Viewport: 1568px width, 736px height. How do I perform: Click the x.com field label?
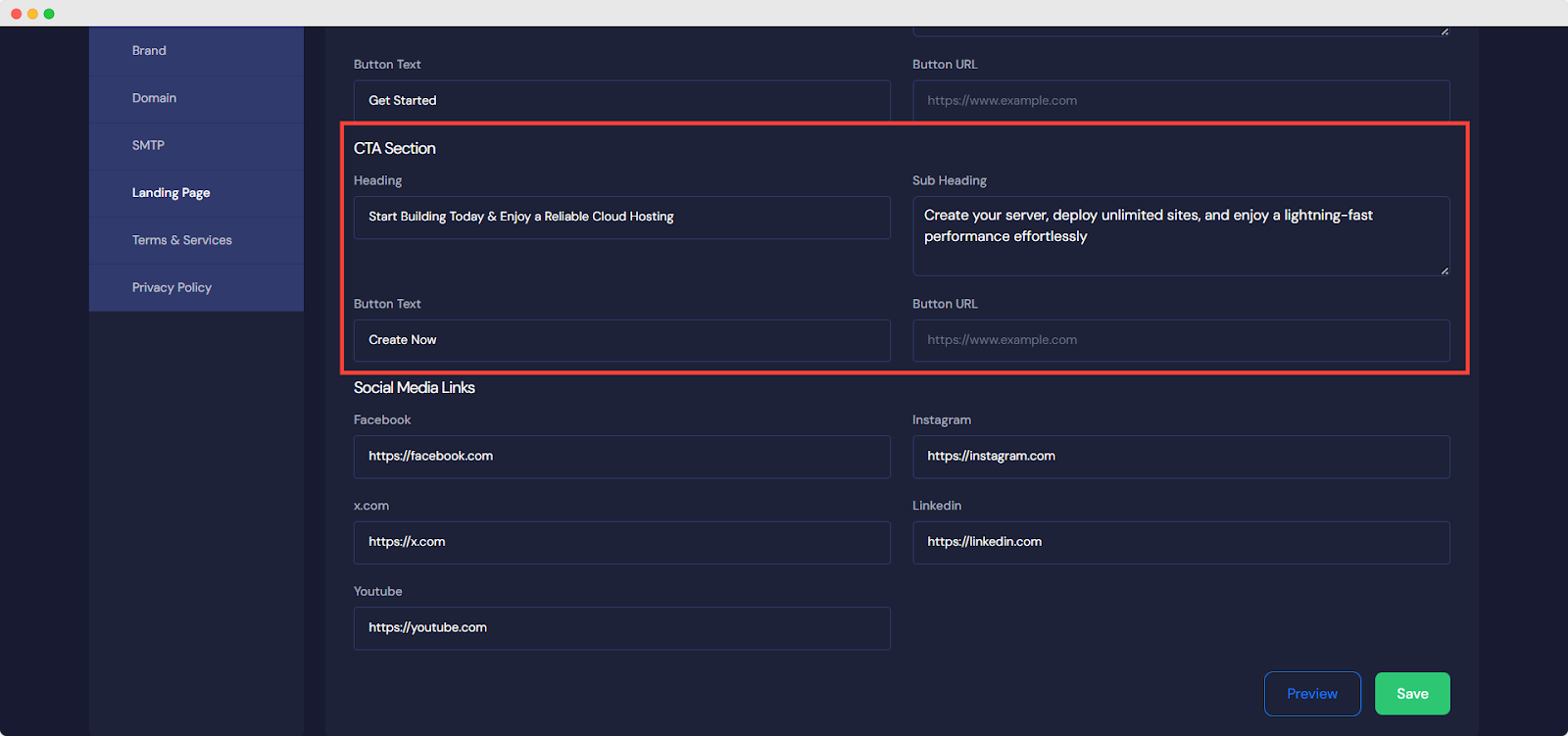(371, 506)
